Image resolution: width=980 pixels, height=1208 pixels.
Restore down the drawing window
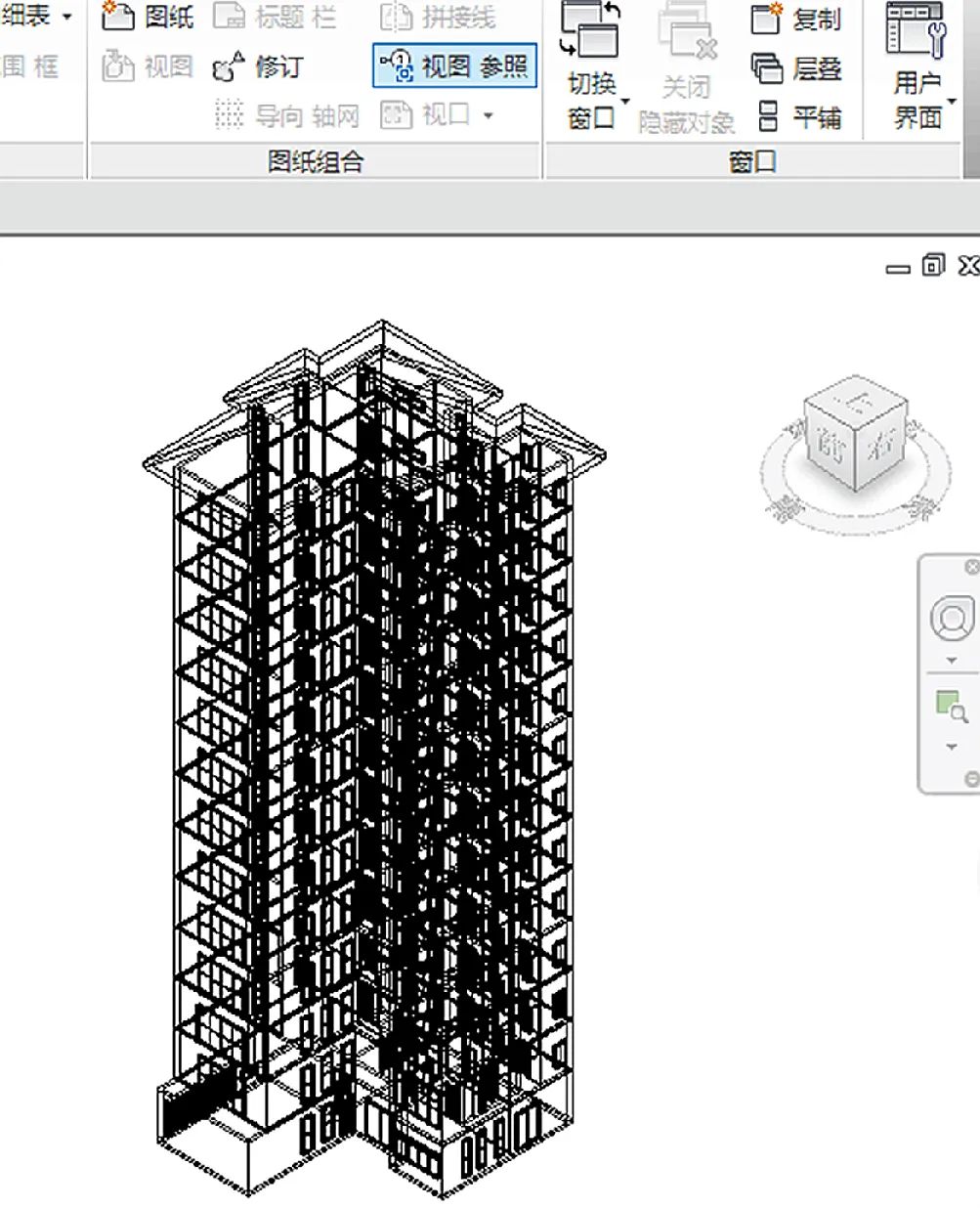(x=932, y=265)
